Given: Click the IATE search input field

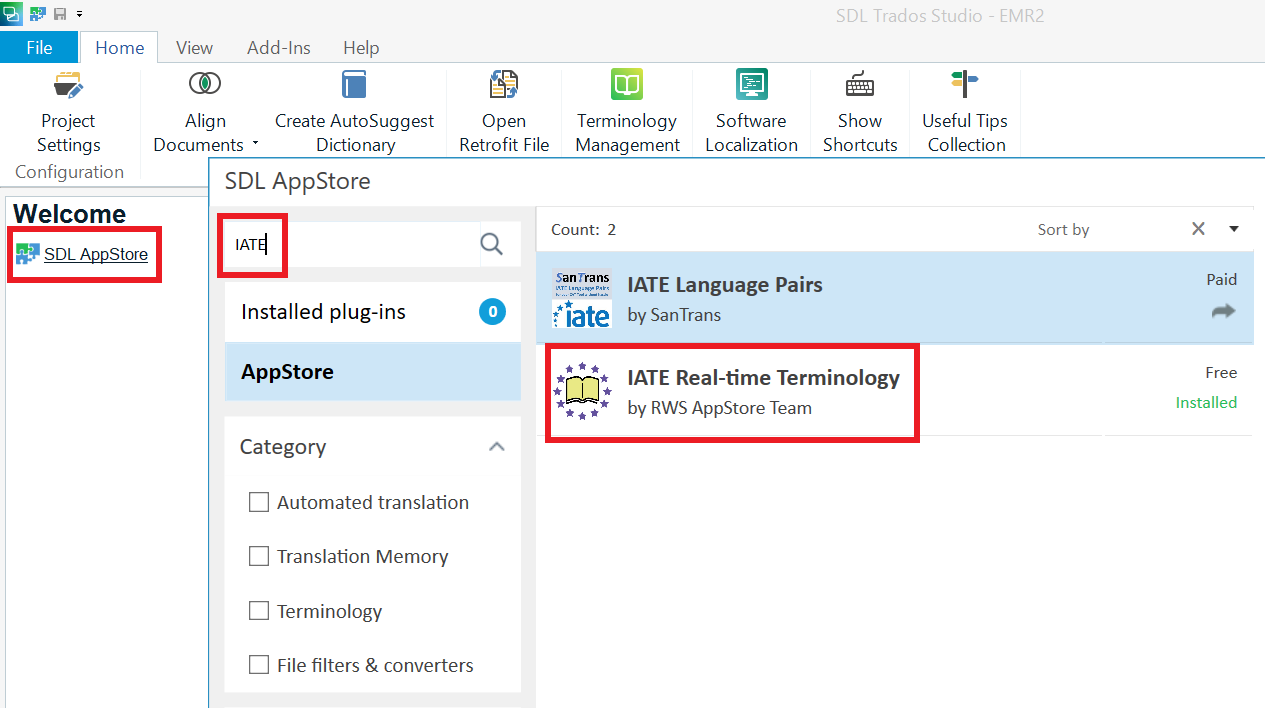Looking at the screenshot, I should pos(351,244).
